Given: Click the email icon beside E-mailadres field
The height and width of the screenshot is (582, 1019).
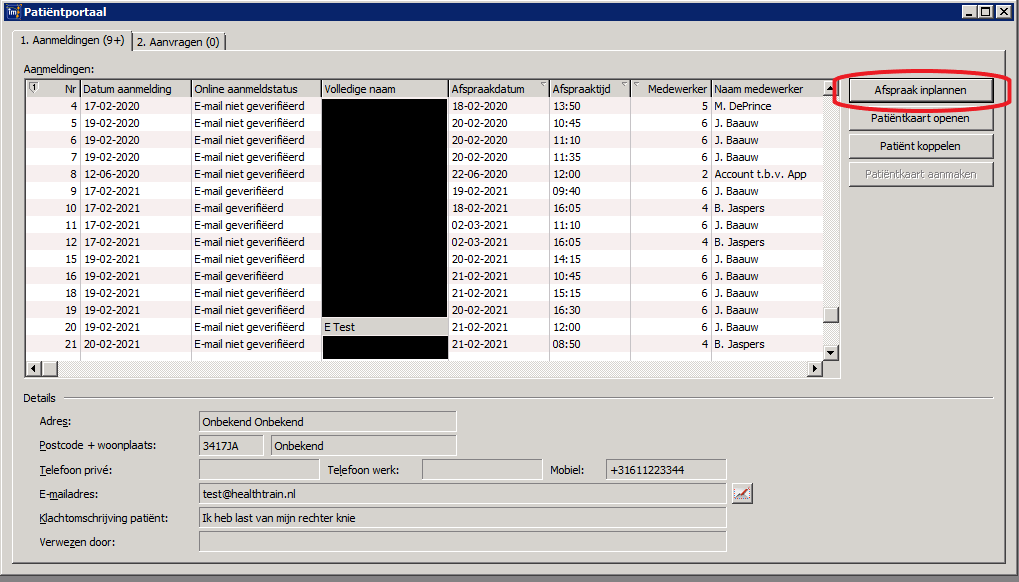Looking at the screenshot, I should click(741, 493).
